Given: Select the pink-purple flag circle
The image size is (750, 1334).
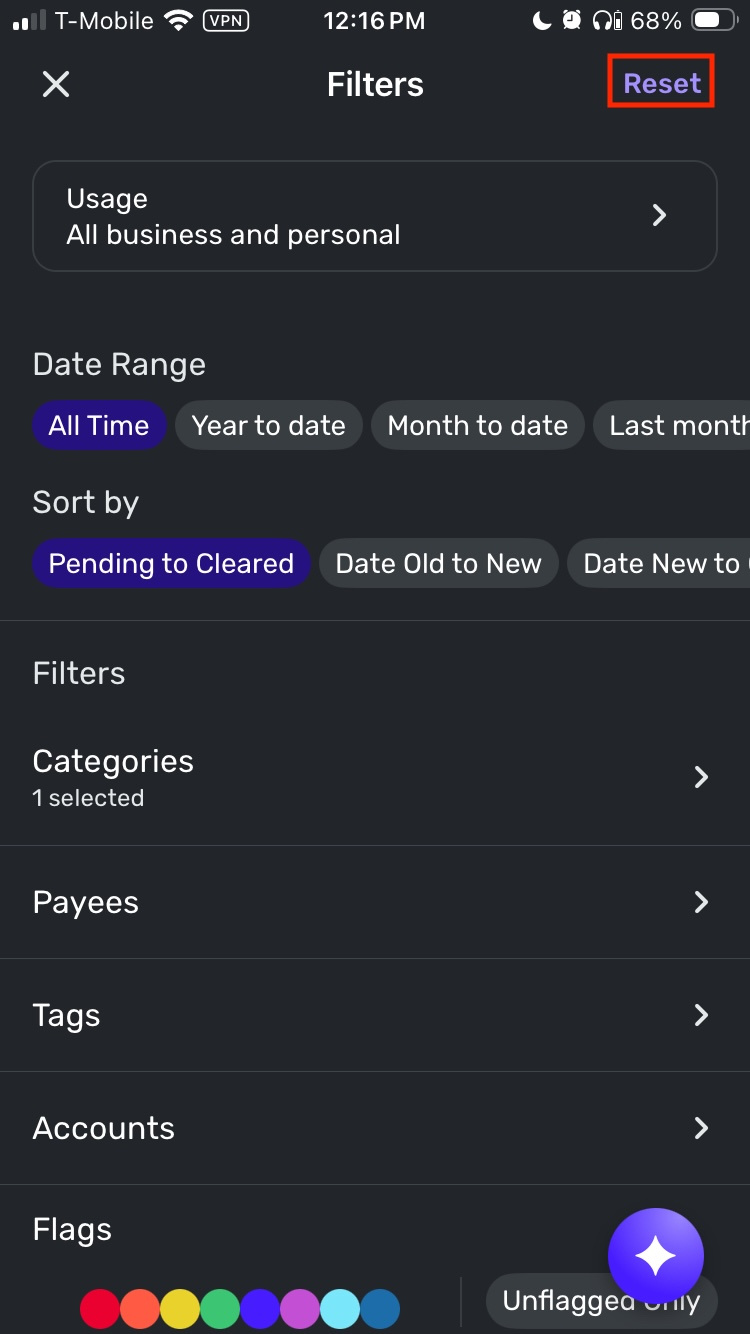Looking at the screenshot, I should tap(300, 1308).
